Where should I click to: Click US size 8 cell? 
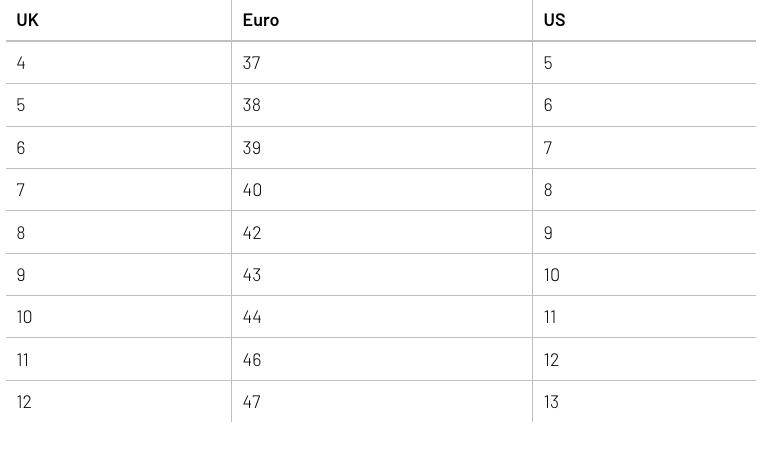[x=548, y=190]
